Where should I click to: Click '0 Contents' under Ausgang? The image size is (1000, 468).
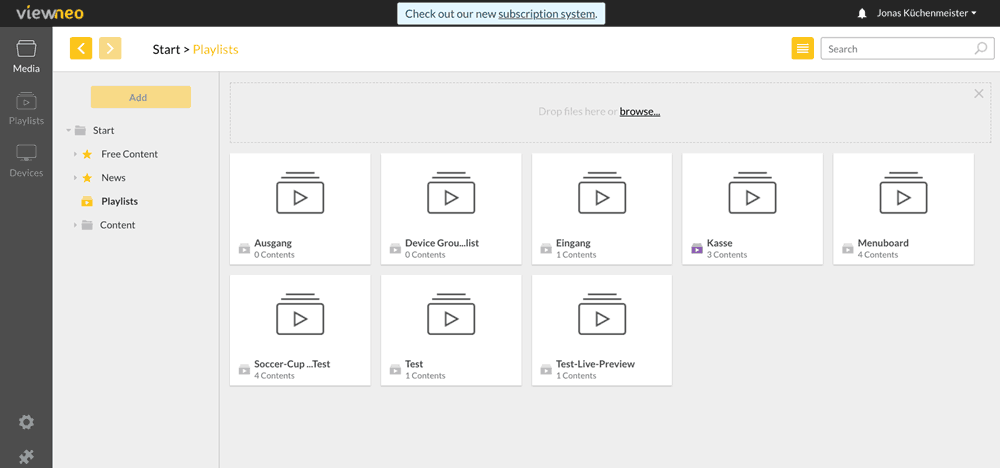[275, 254]
